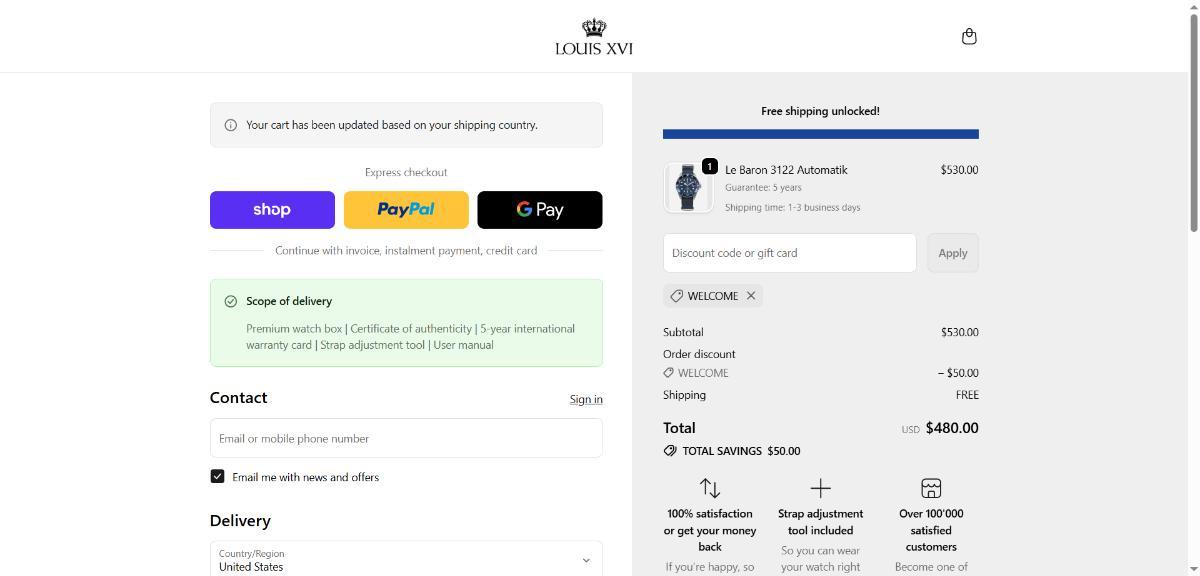Click the satisfaction guarantee arrows icon
This screenshot has width=1200, height=576.
click(710, 488)
